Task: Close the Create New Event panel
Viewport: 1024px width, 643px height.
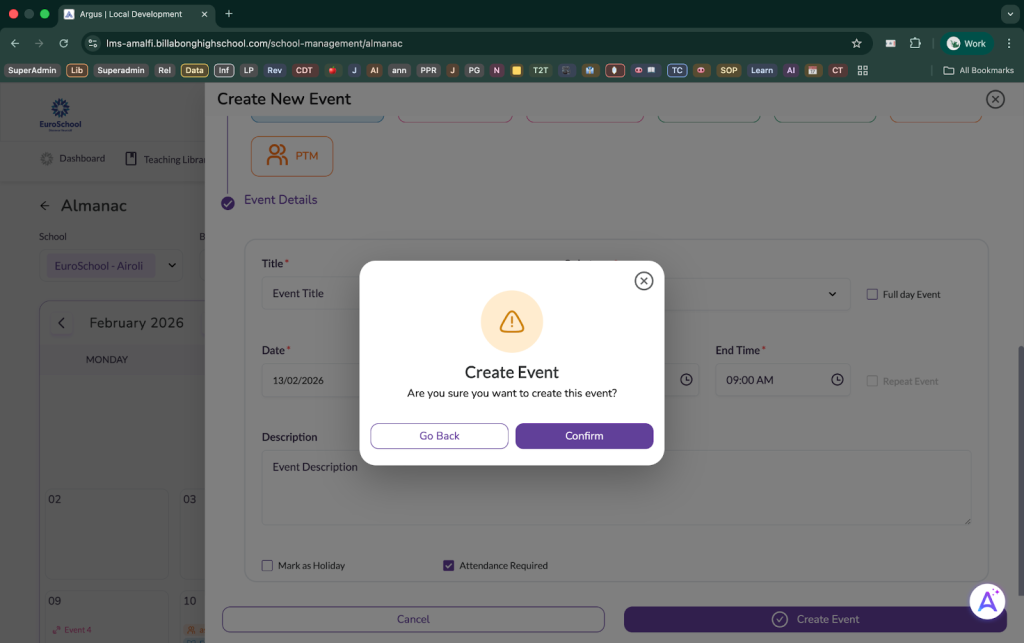Action: pyautogui.click(x=994, y=99)
